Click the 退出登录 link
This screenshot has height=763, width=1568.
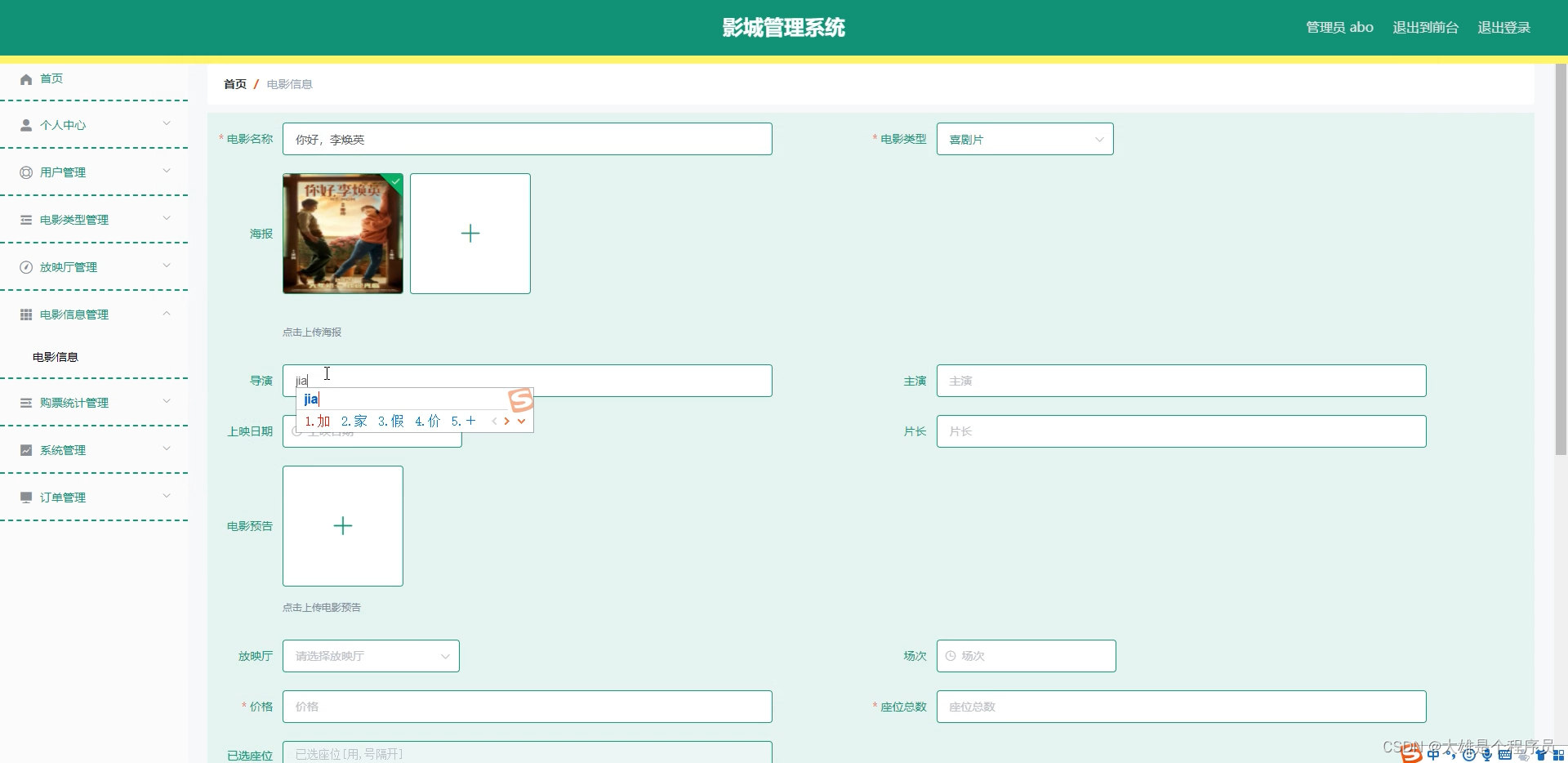(1503, 28)
